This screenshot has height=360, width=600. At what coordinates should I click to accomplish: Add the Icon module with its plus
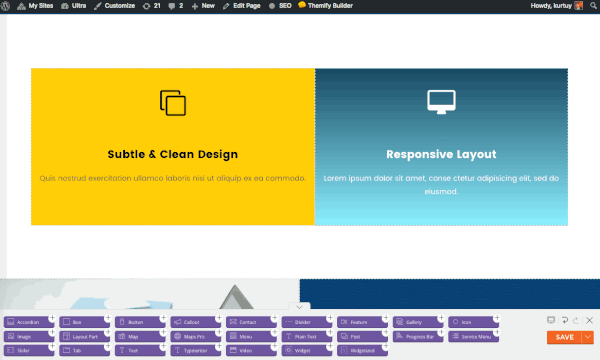point(497,318)
